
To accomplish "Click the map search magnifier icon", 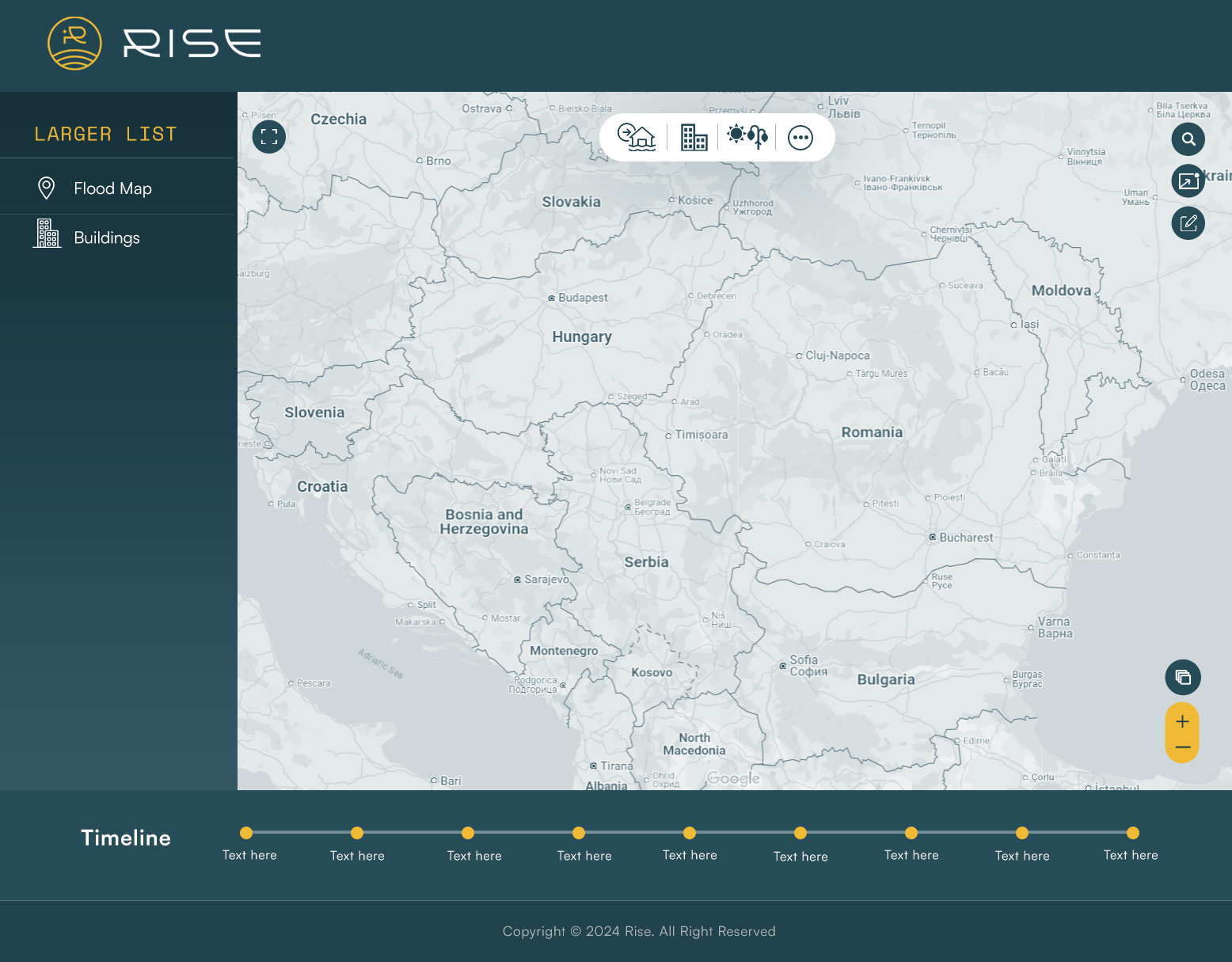I will (x=1188, y=139).
